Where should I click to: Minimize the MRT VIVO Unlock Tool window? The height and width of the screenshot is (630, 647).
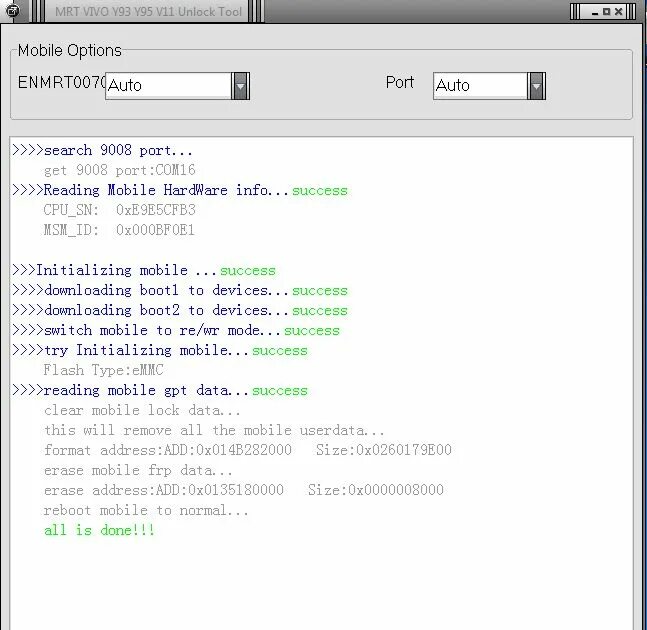[595, 12]
